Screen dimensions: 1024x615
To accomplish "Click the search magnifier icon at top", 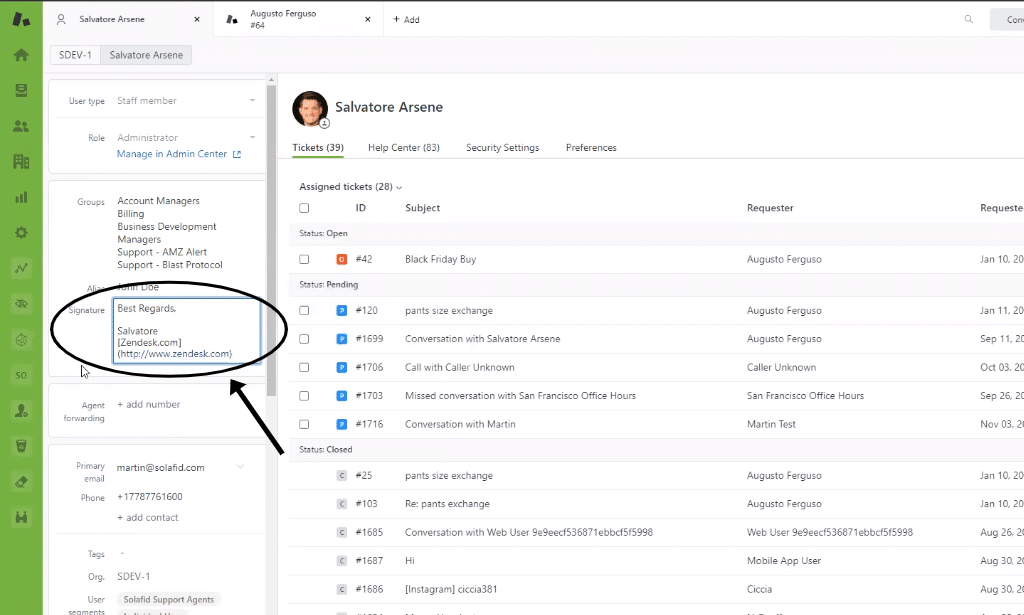I will (x=968, y=20).
